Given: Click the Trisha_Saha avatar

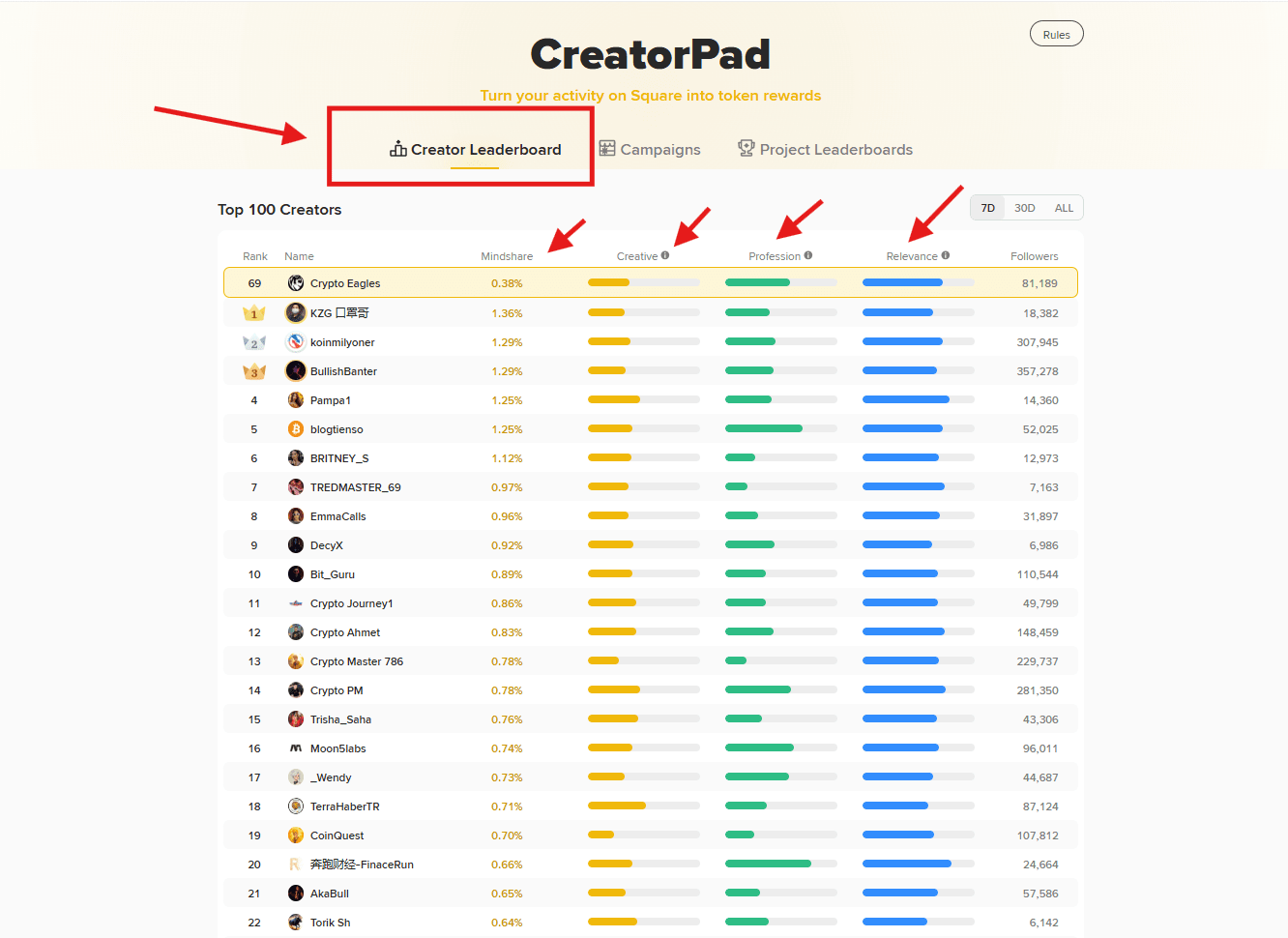Looking at the screenshot, I should 296,719.
